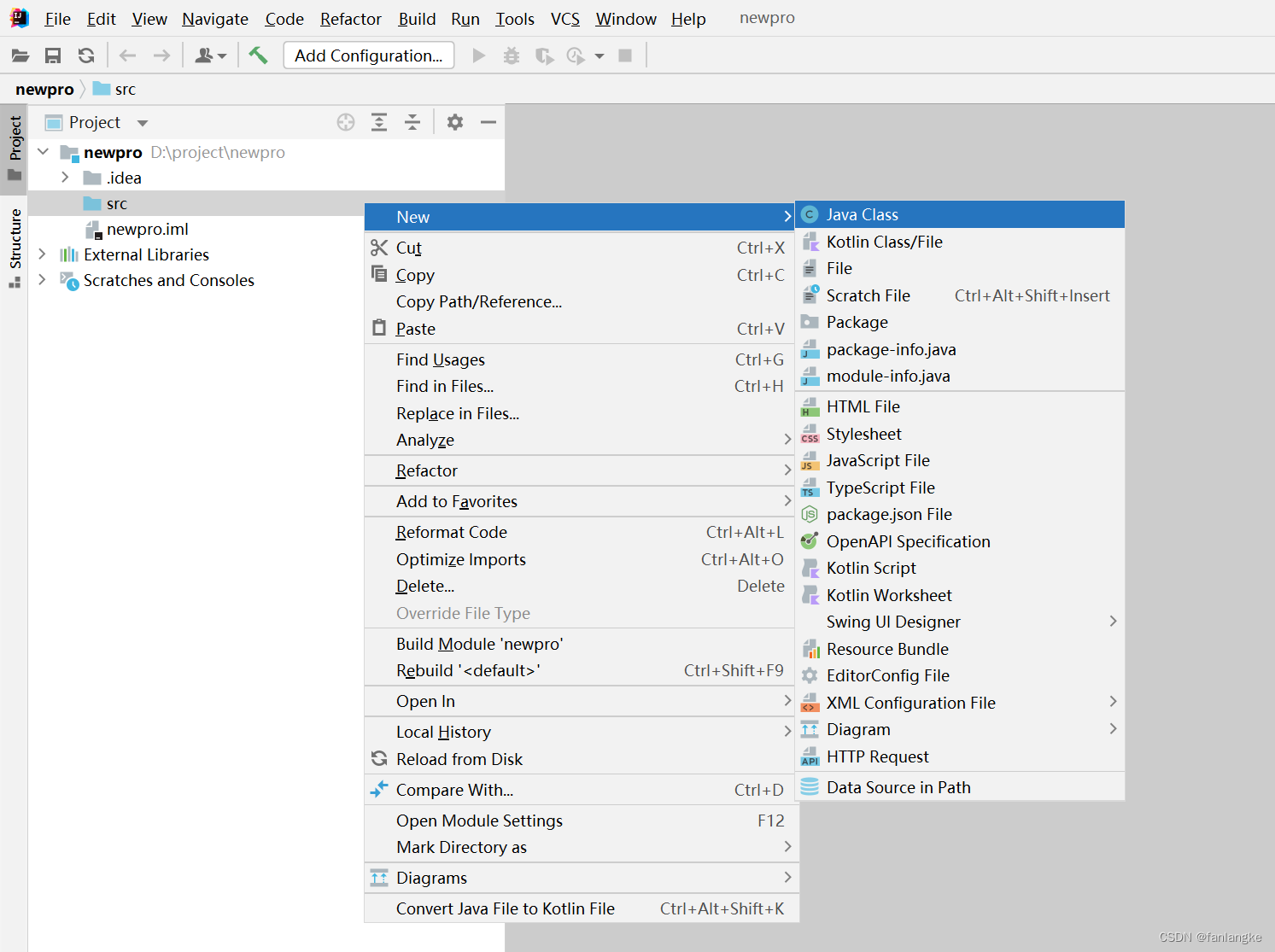The image size is (1275, 952).
Task: Click Cut in the context menu
Action: click(580, 248)
